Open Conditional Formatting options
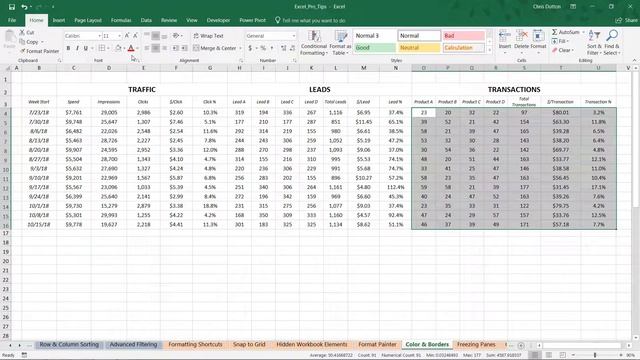640x360 pixels. point(313,43)
